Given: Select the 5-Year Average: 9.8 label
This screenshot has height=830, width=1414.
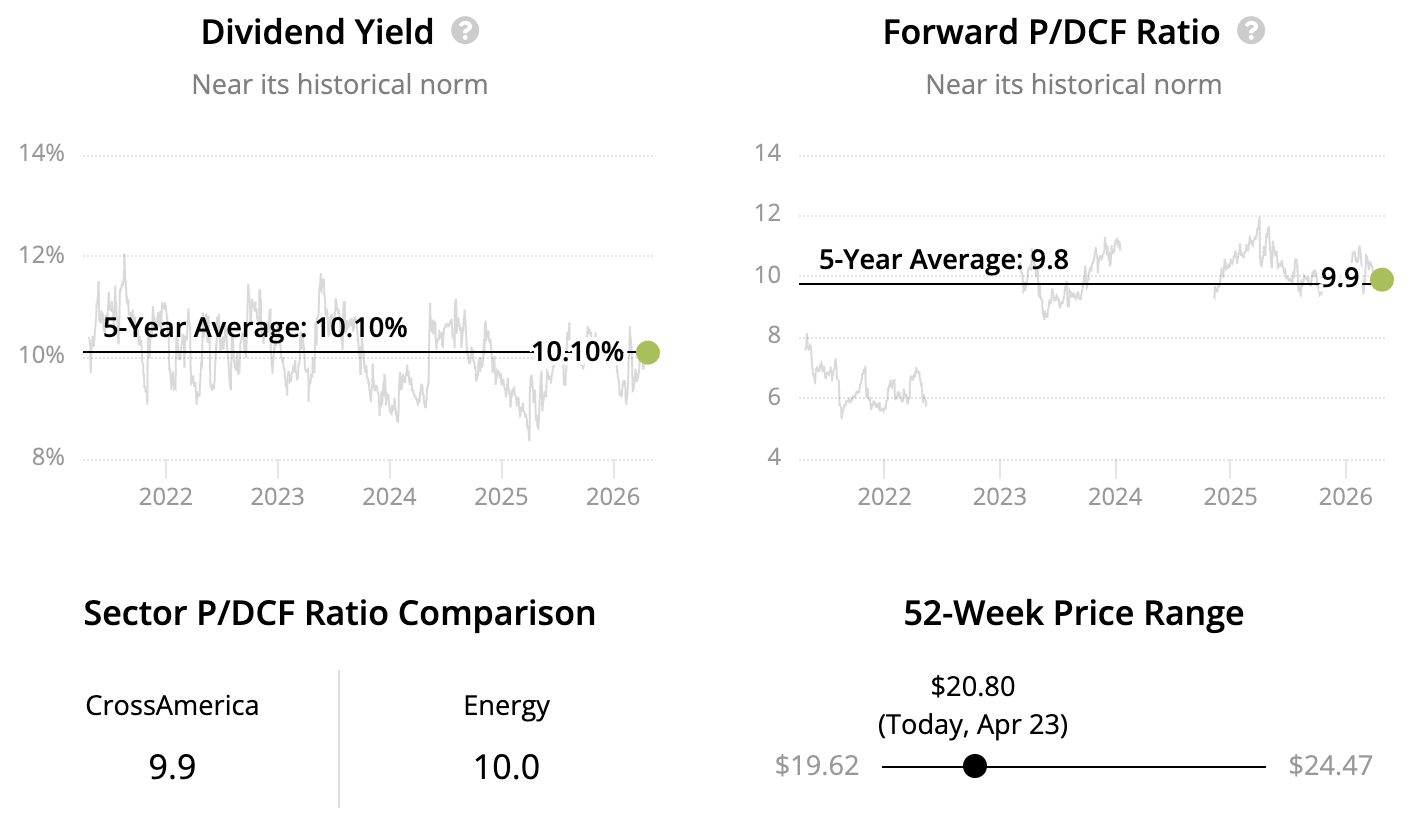Looking at the screenshot, I should (943, 260).
